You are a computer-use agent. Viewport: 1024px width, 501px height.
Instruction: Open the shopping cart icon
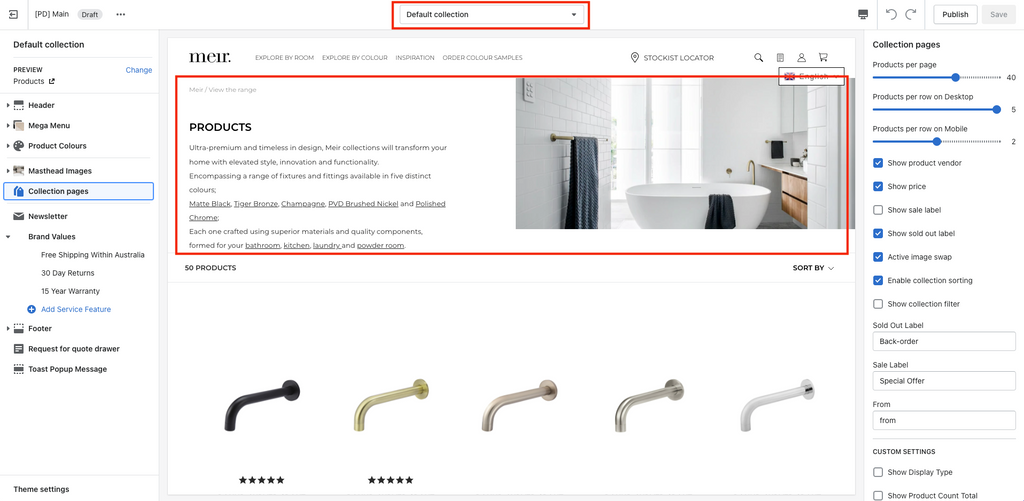(x=823, y=57)
